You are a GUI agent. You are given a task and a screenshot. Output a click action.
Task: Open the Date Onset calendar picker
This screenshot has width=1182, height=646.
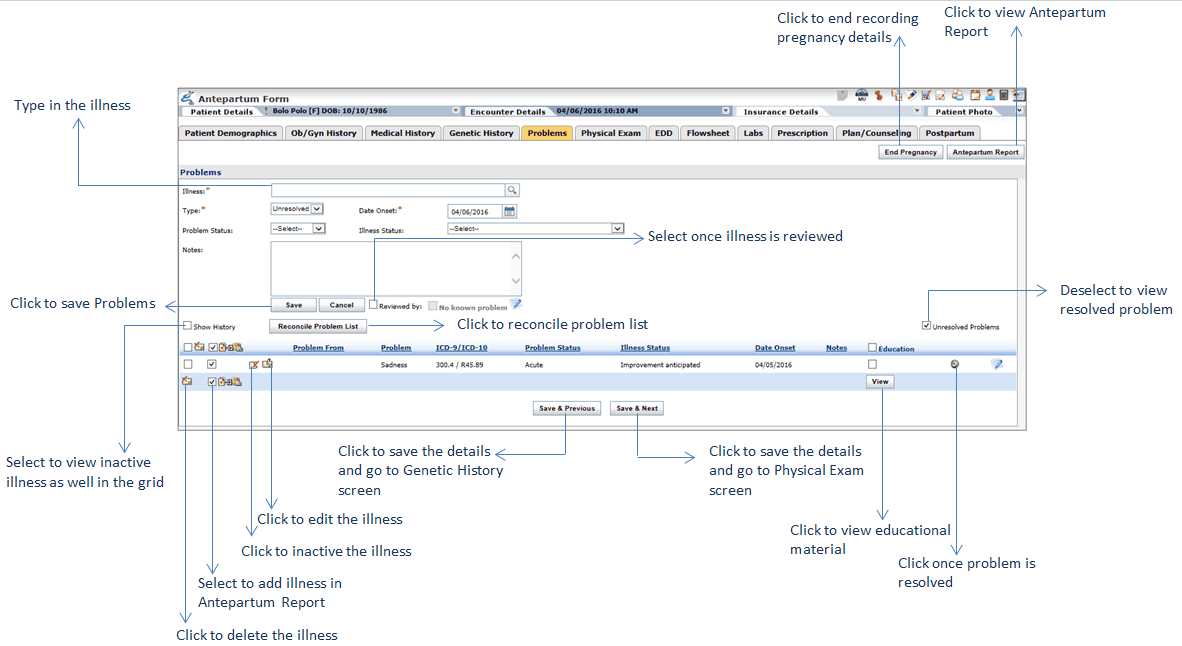(x=509, y=211)
